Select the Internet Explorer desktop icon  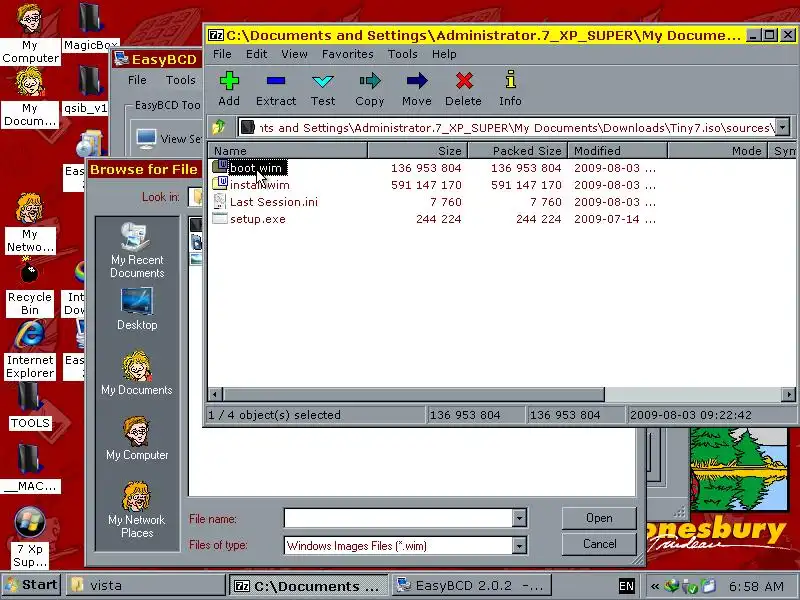(30, 350)
